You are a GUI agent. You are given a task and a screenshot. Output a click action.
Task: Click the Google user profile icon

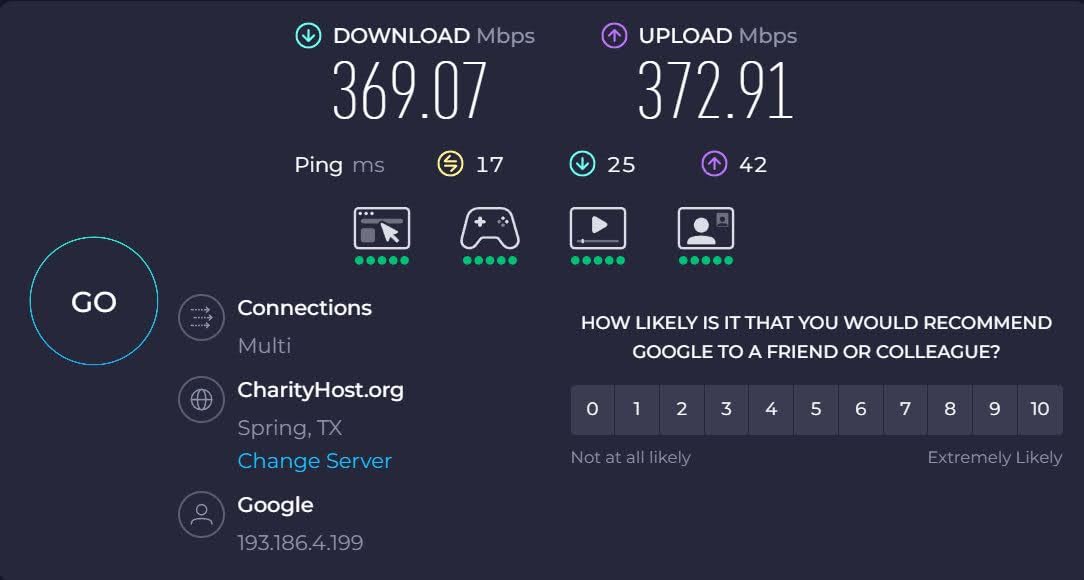pyautogui.click(x=201, y=514)
